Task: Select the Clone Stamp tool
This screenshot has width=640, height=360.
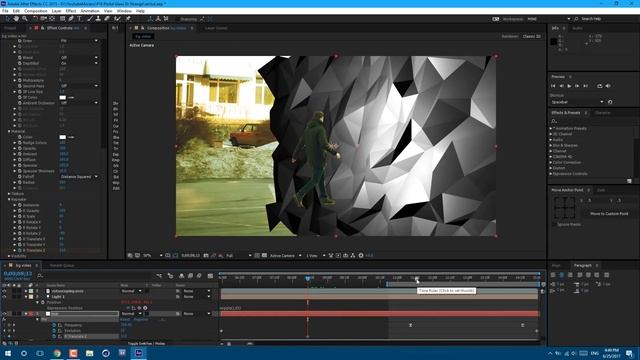Action: pos(98,19)
